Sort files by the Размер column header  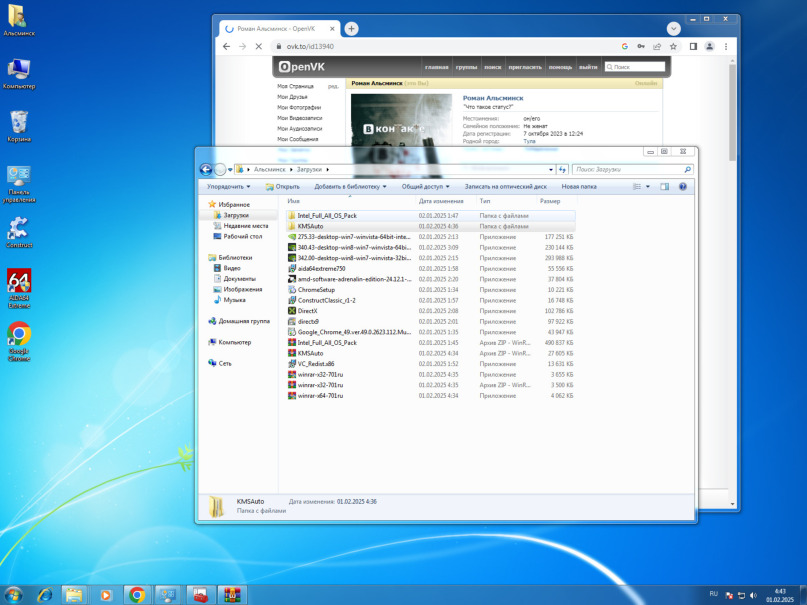[550, 201]
